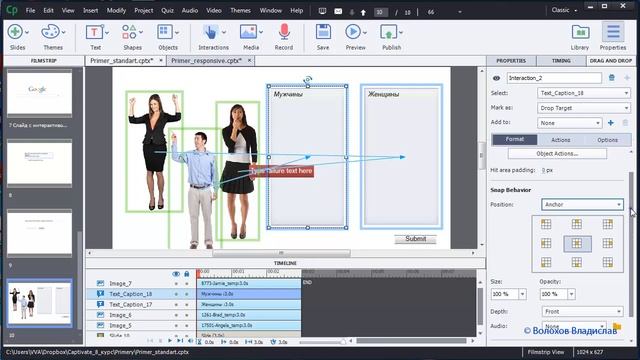This screenshot has height=360, width=640.
Task: Click the Submit button on the slide
Action: point(416,239)
